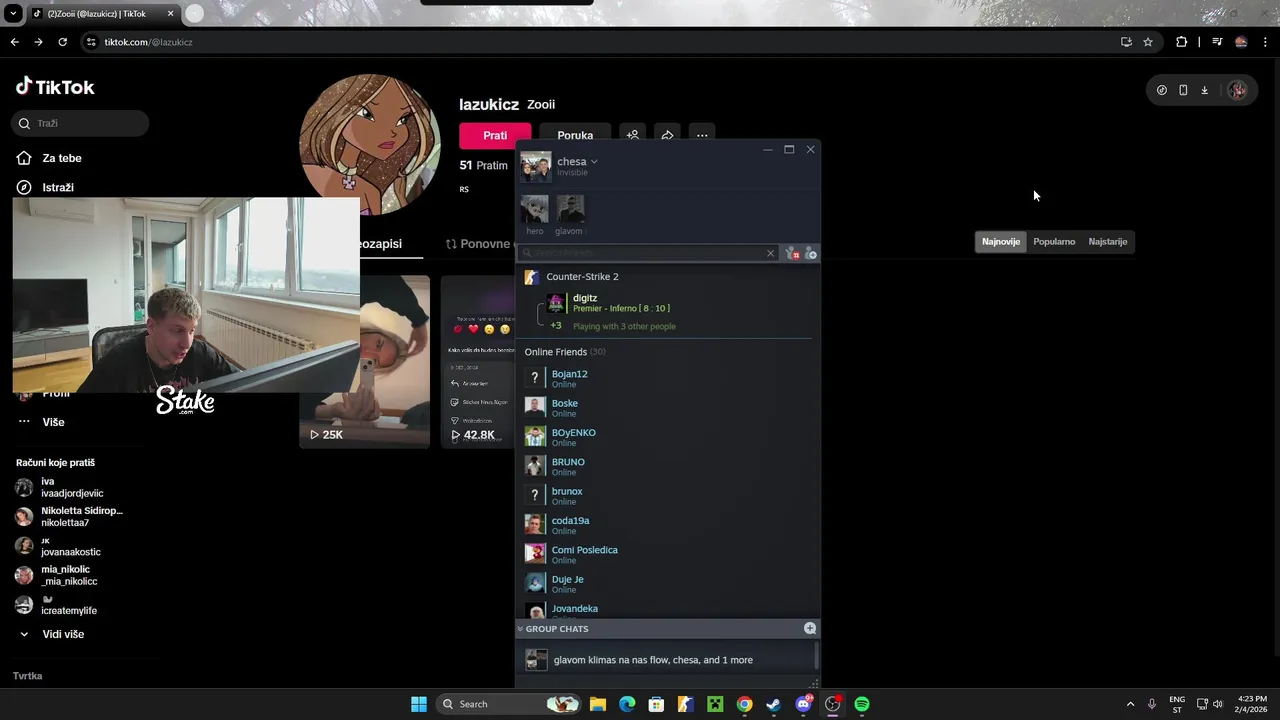Viewport: 1280px width, 720px height.
Task: Open Chrome media controls icon
Action: point(1217,42)
